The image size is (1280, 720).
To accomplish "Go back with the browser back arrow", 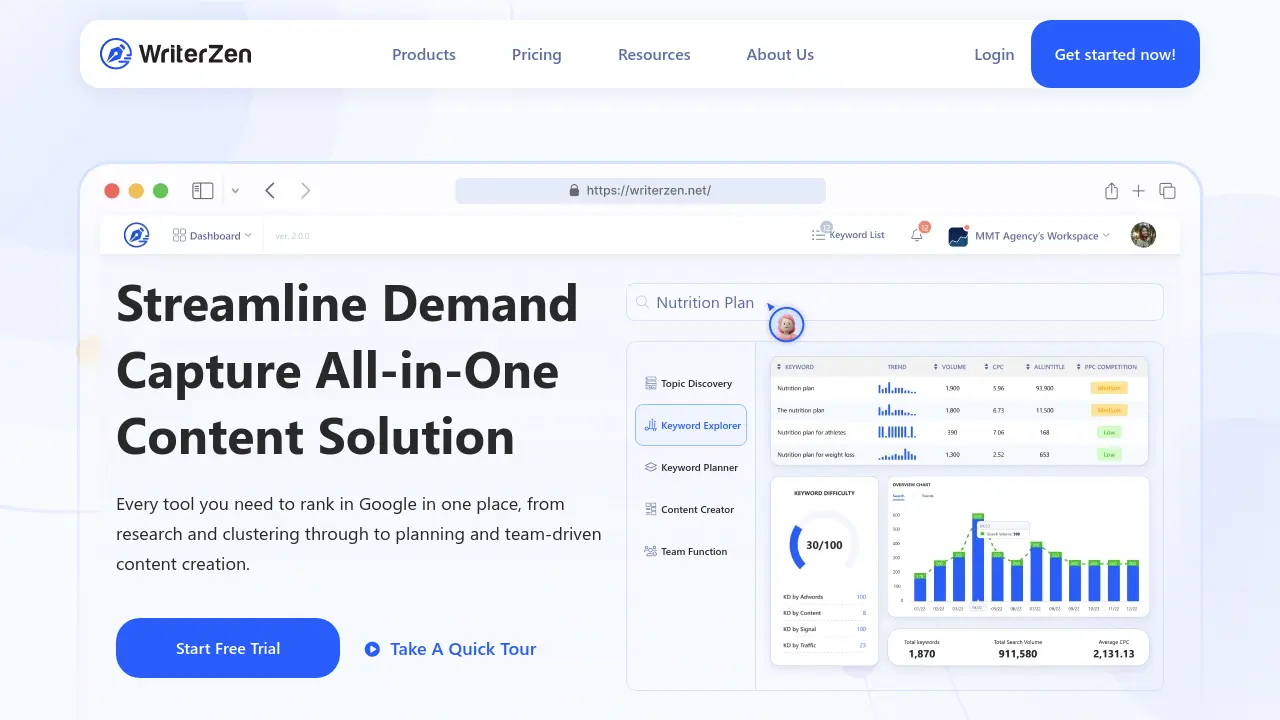I will coord(270,190).
